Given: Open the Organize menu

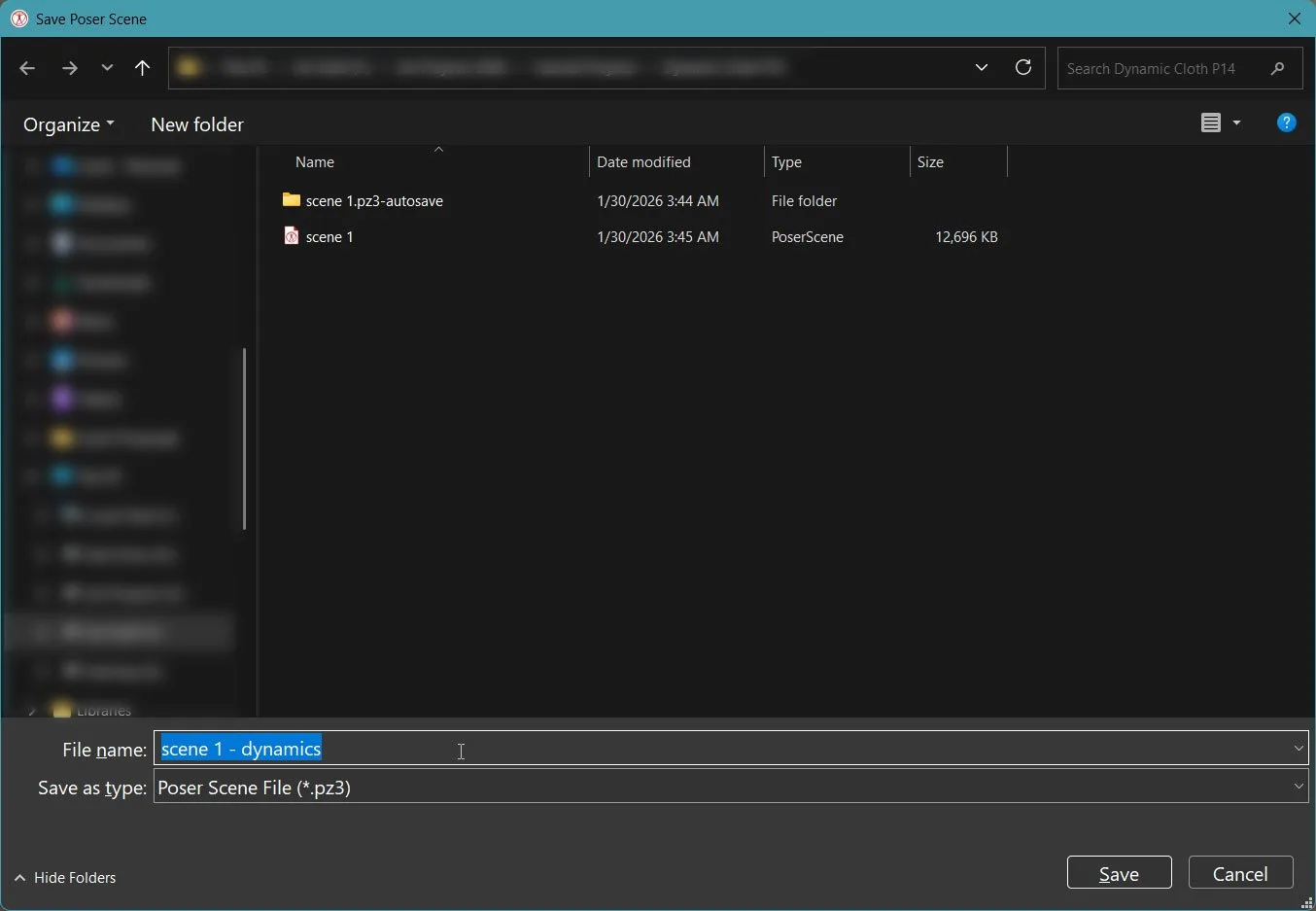Looking at the screenshot, I should coord(66,123).
